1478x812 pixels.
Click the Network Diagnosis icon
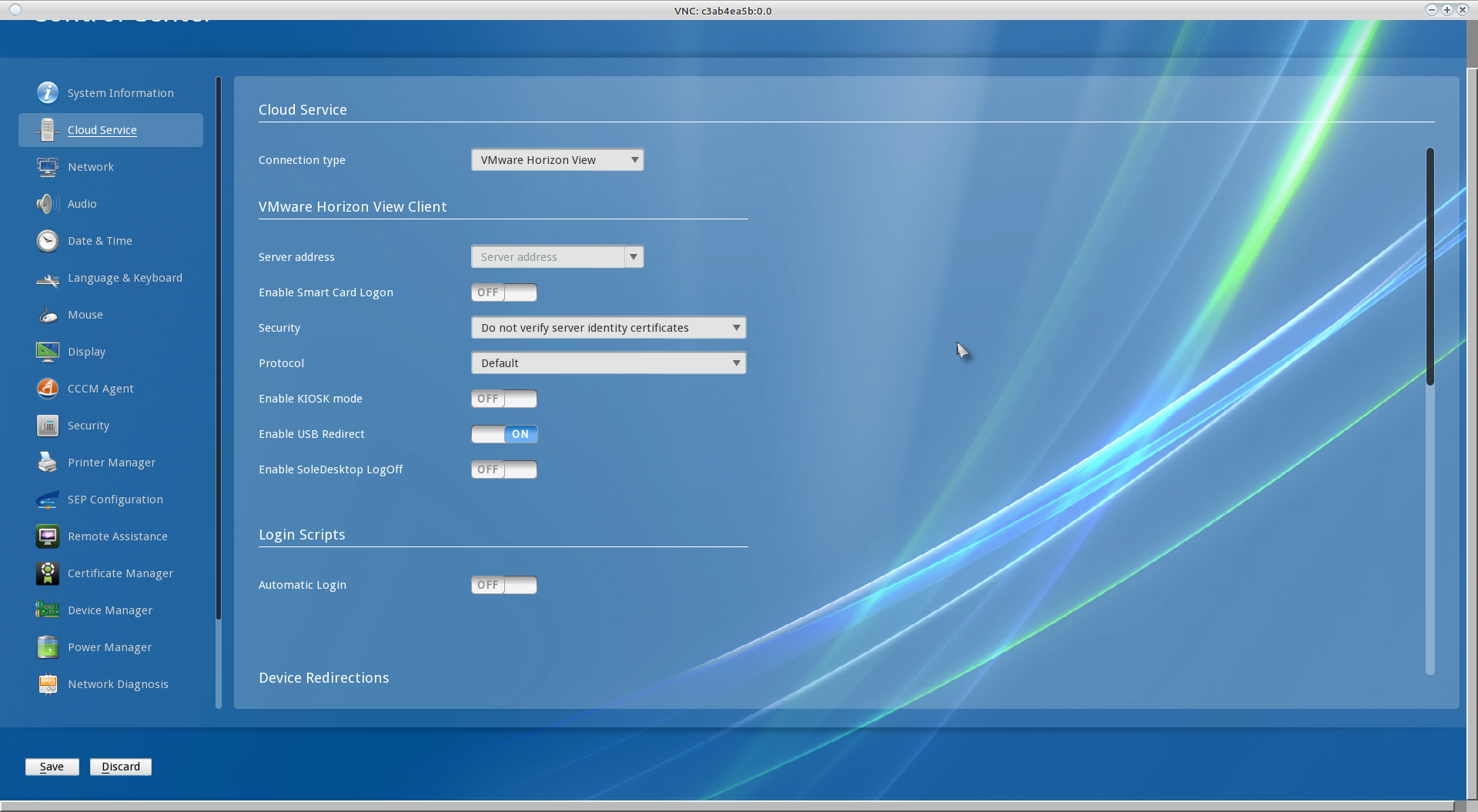[x=48, y=684]
